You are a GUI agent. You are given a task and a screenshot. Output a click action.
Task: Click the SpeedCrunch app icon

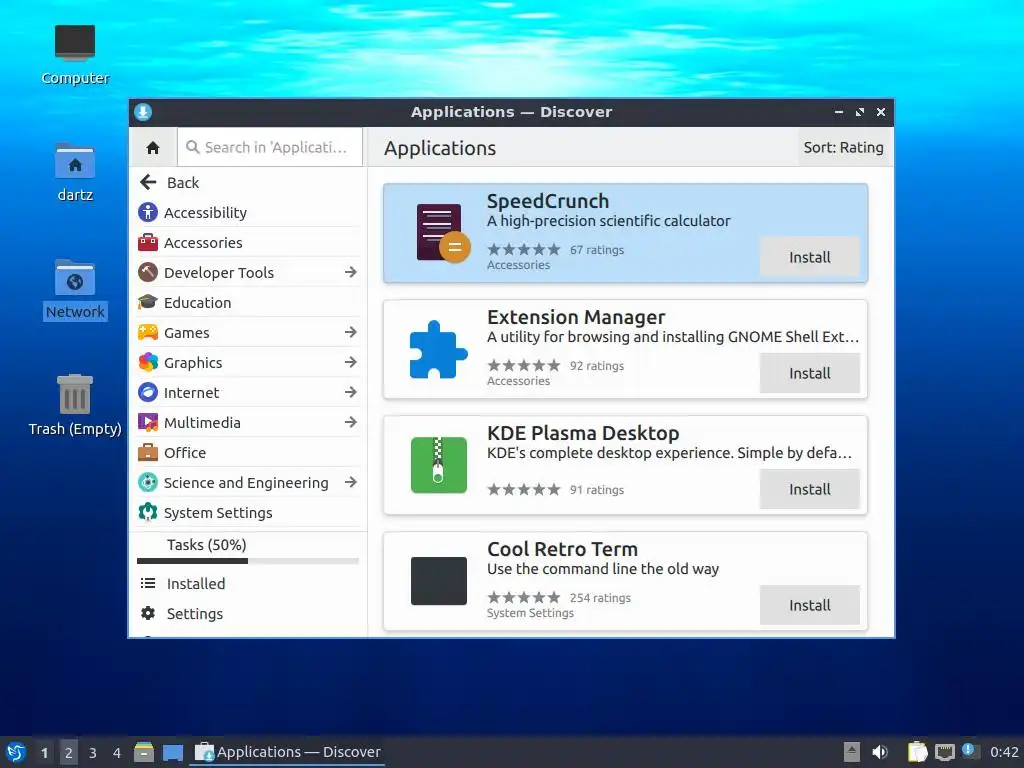click(x=443, y=233)
